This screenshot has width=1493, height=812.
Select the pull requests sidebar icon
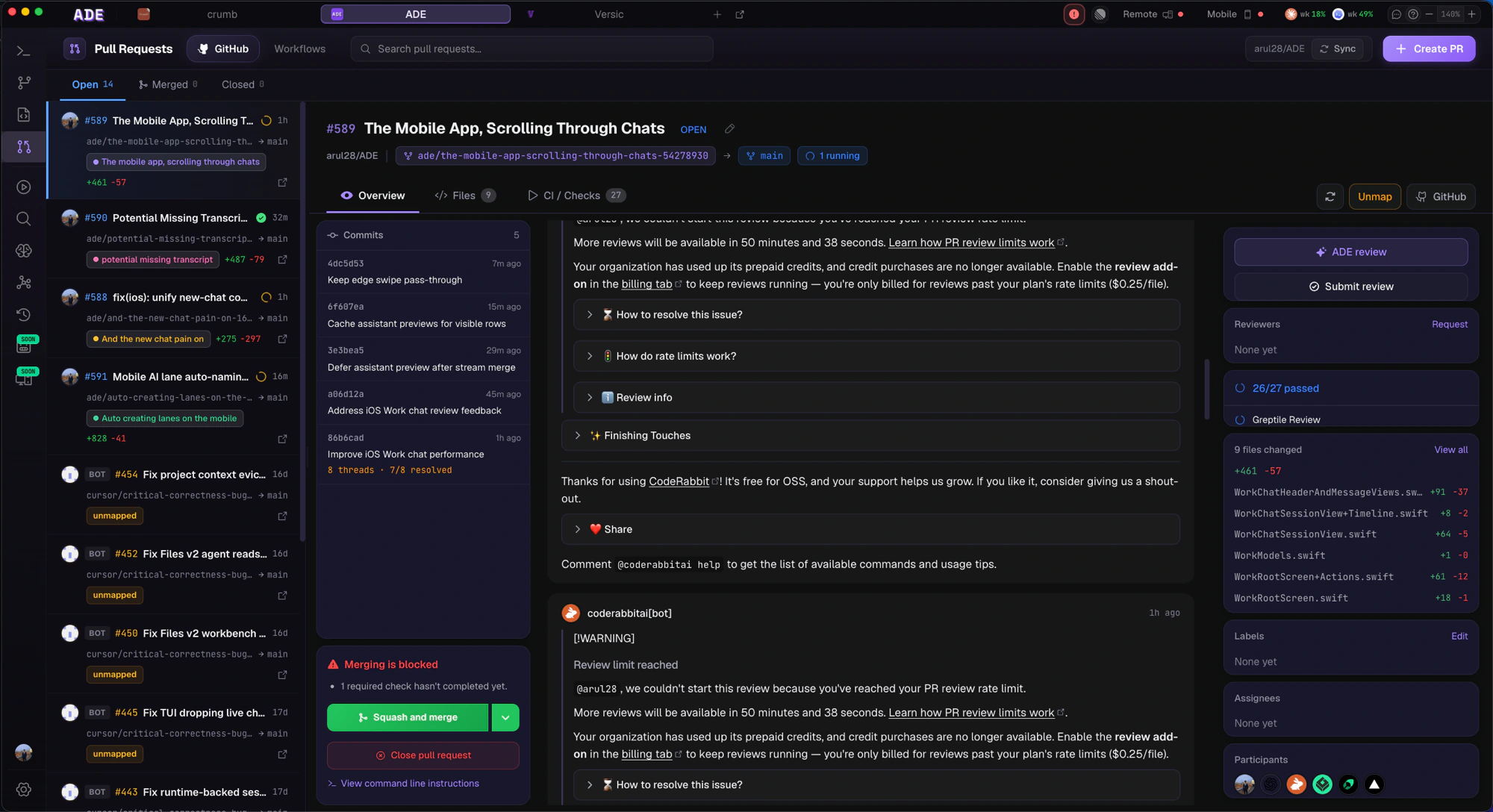tap(24, 146)
